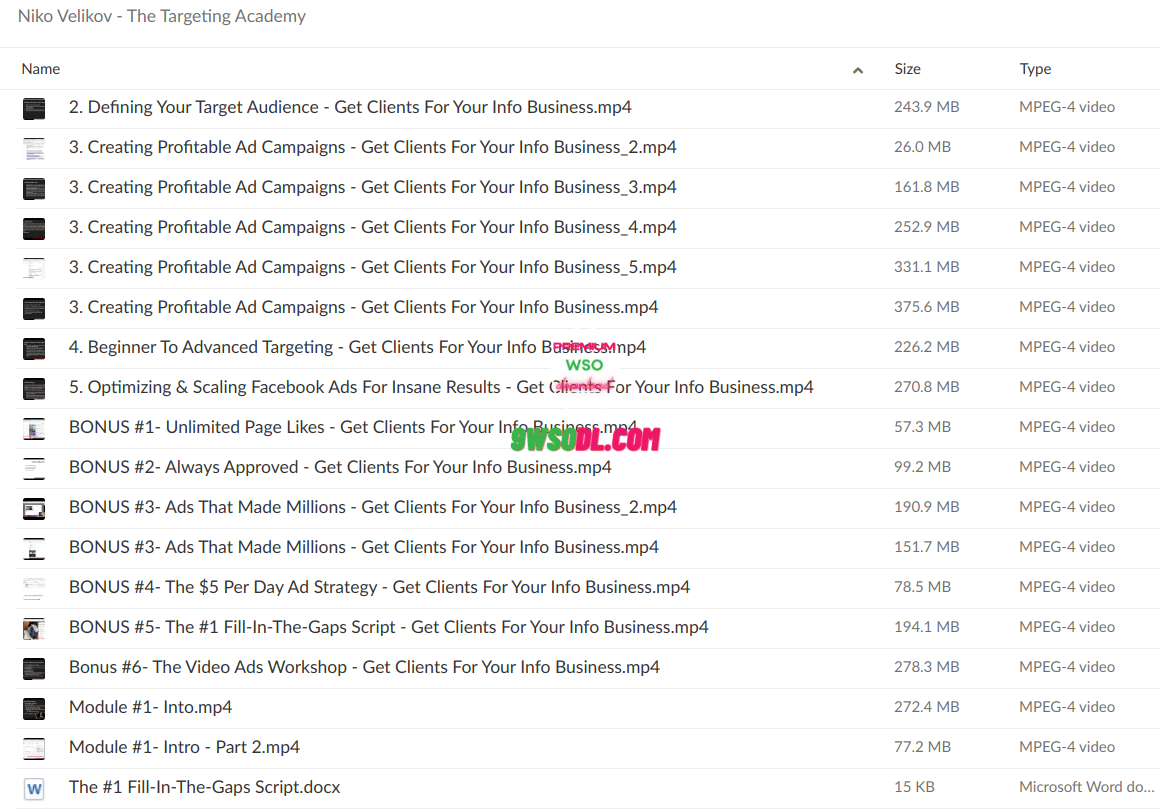1161x809 pixels.
Task: Click the icon beside Module #1- Intro - Part 2
Action: coord(34,748)
